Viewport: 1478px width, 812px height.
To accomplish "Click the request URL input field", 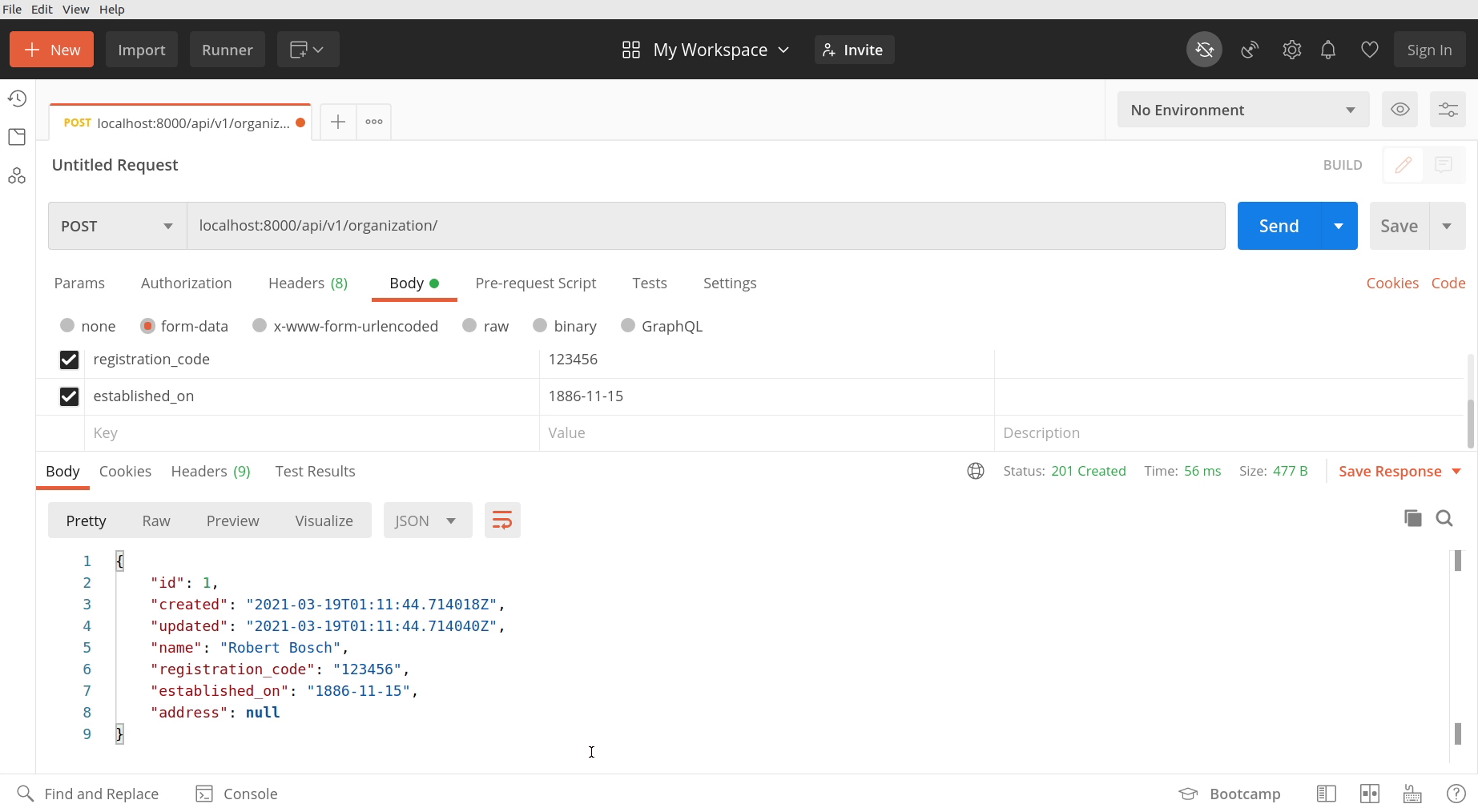I will (705, 226).
